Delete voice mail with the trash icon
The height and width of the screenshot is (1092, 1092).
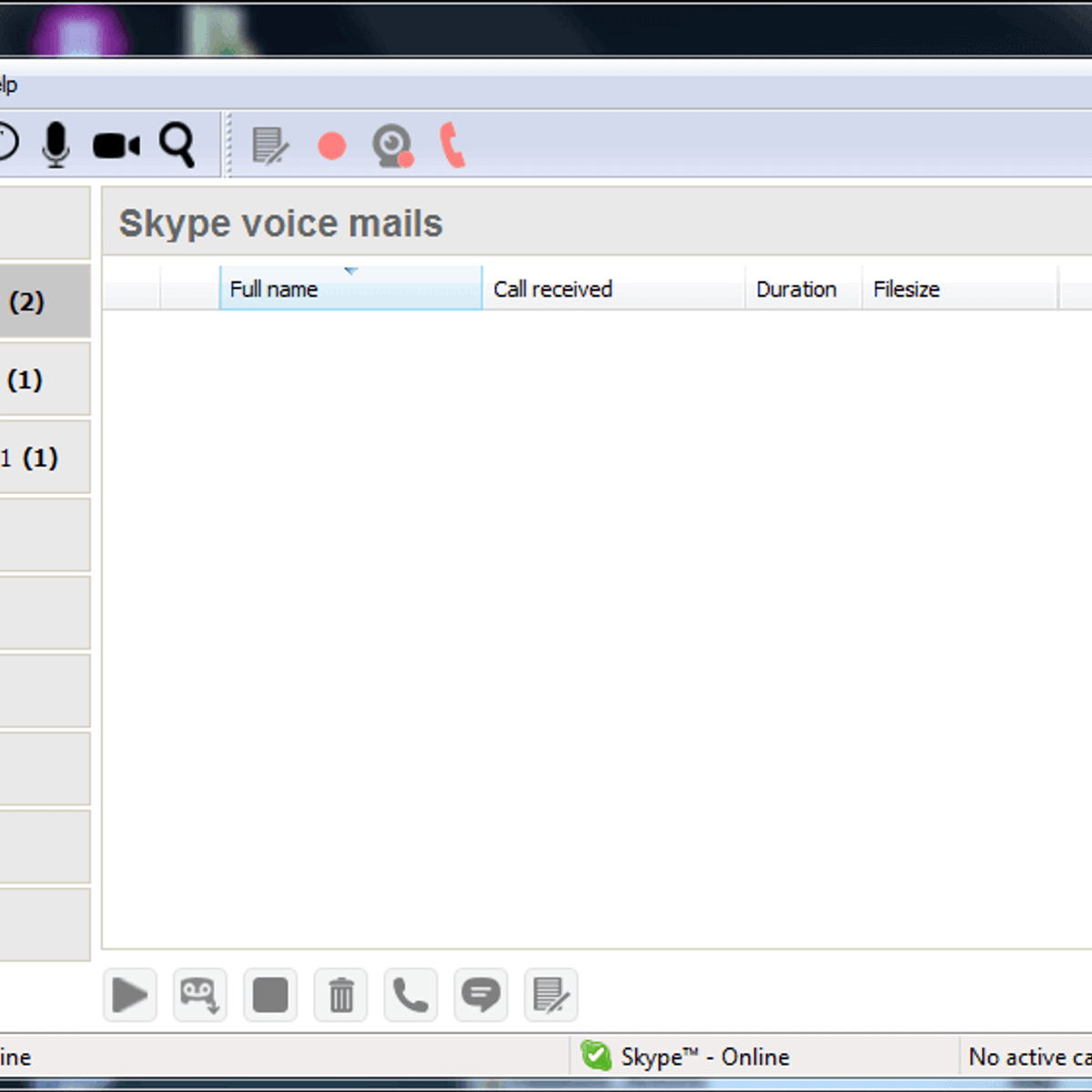point(341,995)
